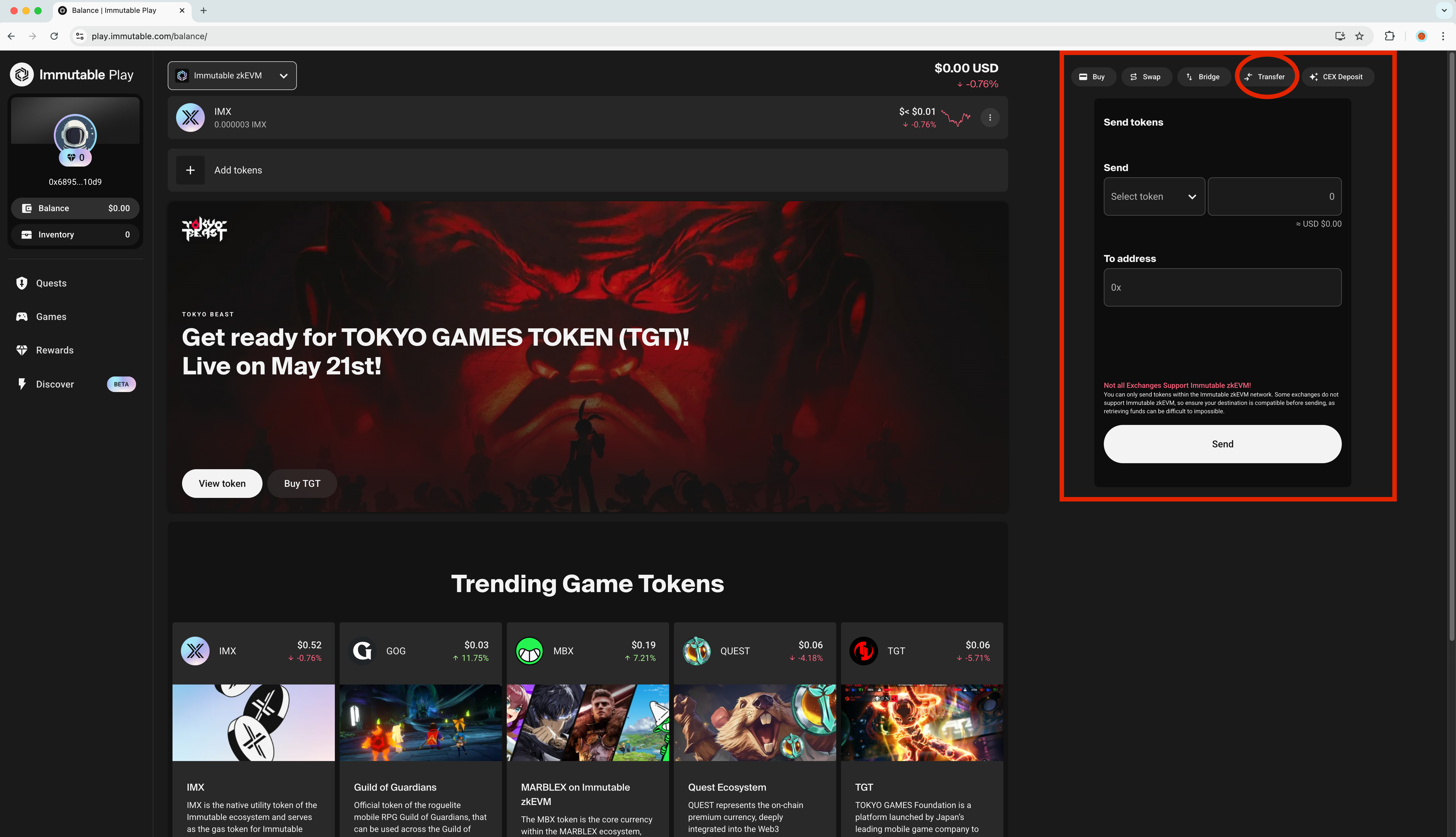Click the gems count badge under avatar
This screenshot has height=837, width=1456.
pos(75,158)
